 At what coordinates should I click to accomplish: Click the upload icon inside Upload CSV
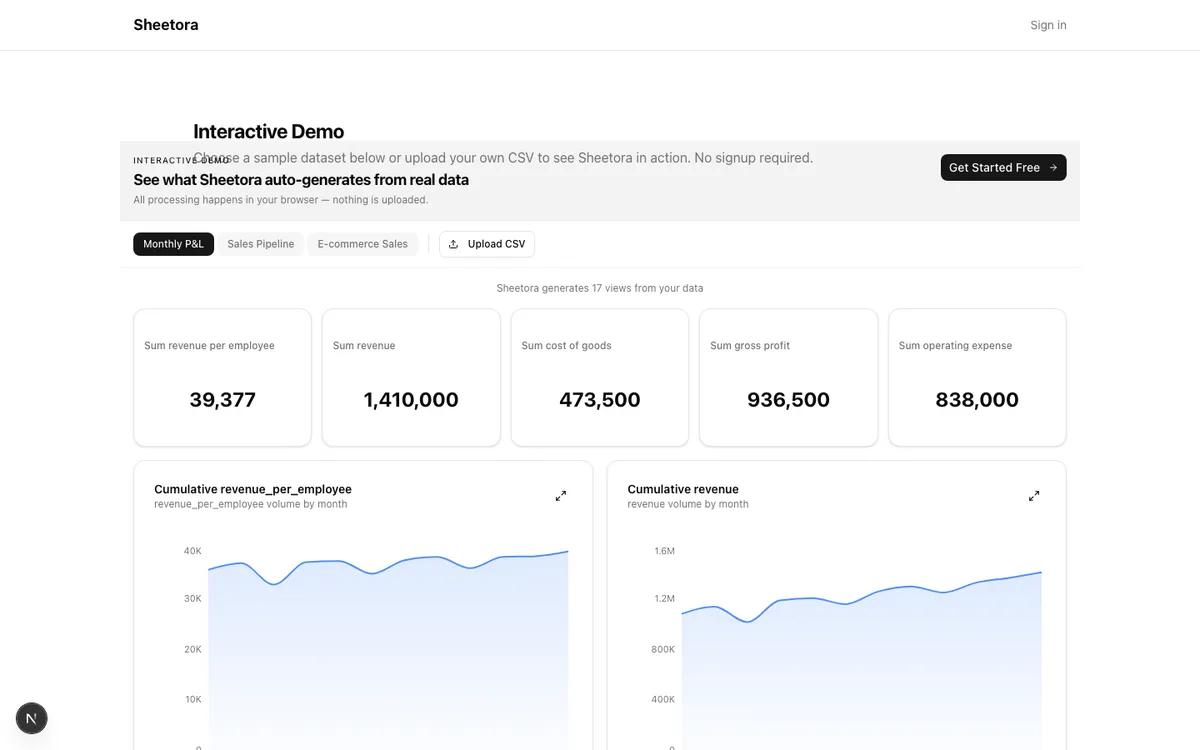tap(455, 243)
